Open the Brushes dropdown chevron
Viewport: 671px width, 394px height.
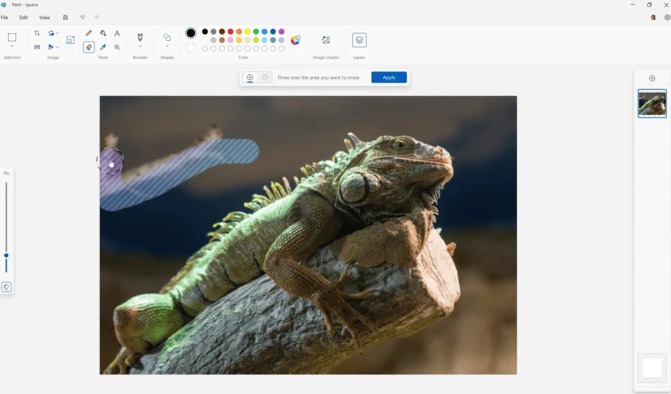(x=140, y=46)
